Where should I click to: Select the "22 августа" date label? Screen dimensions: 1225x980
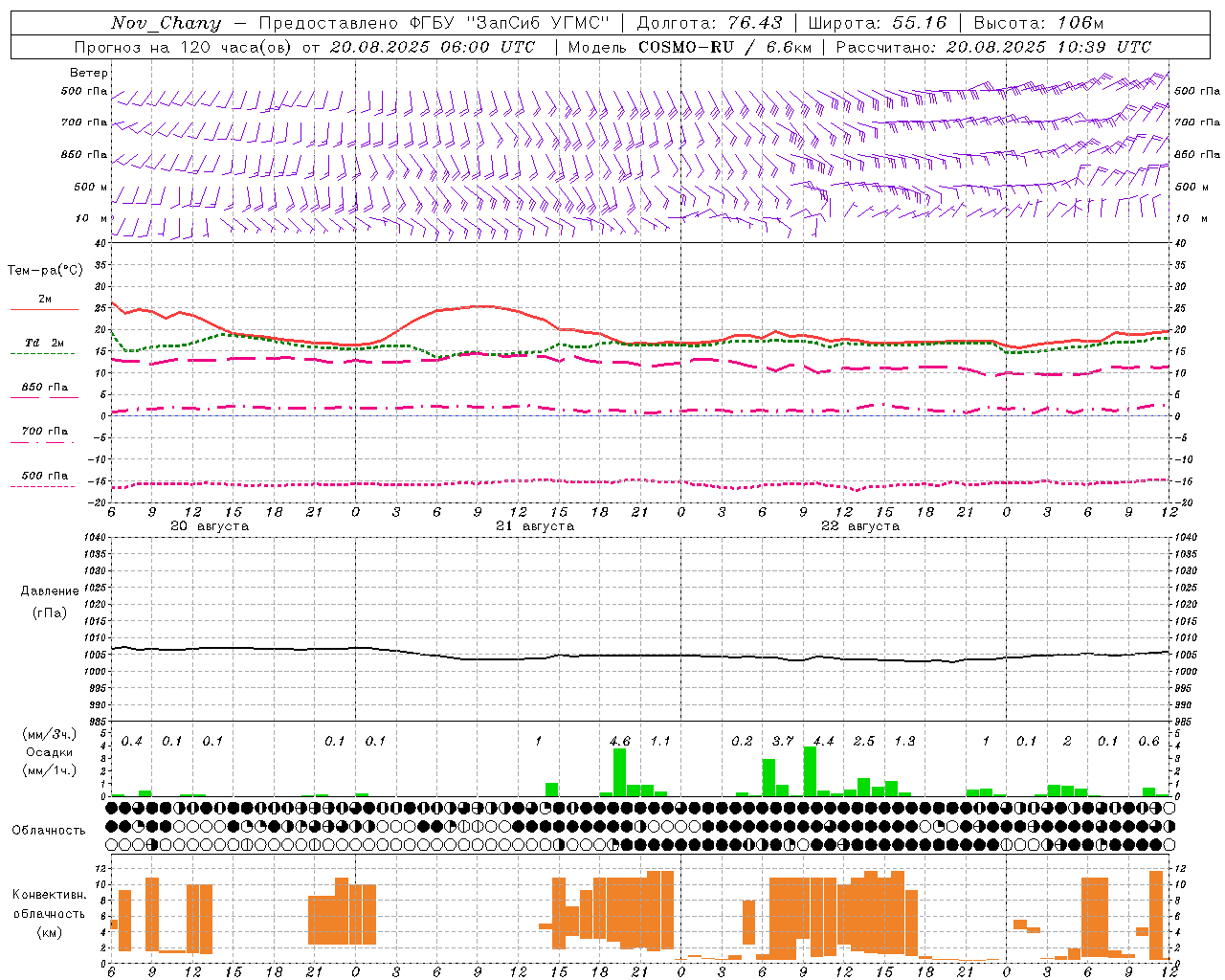(860, 526)
